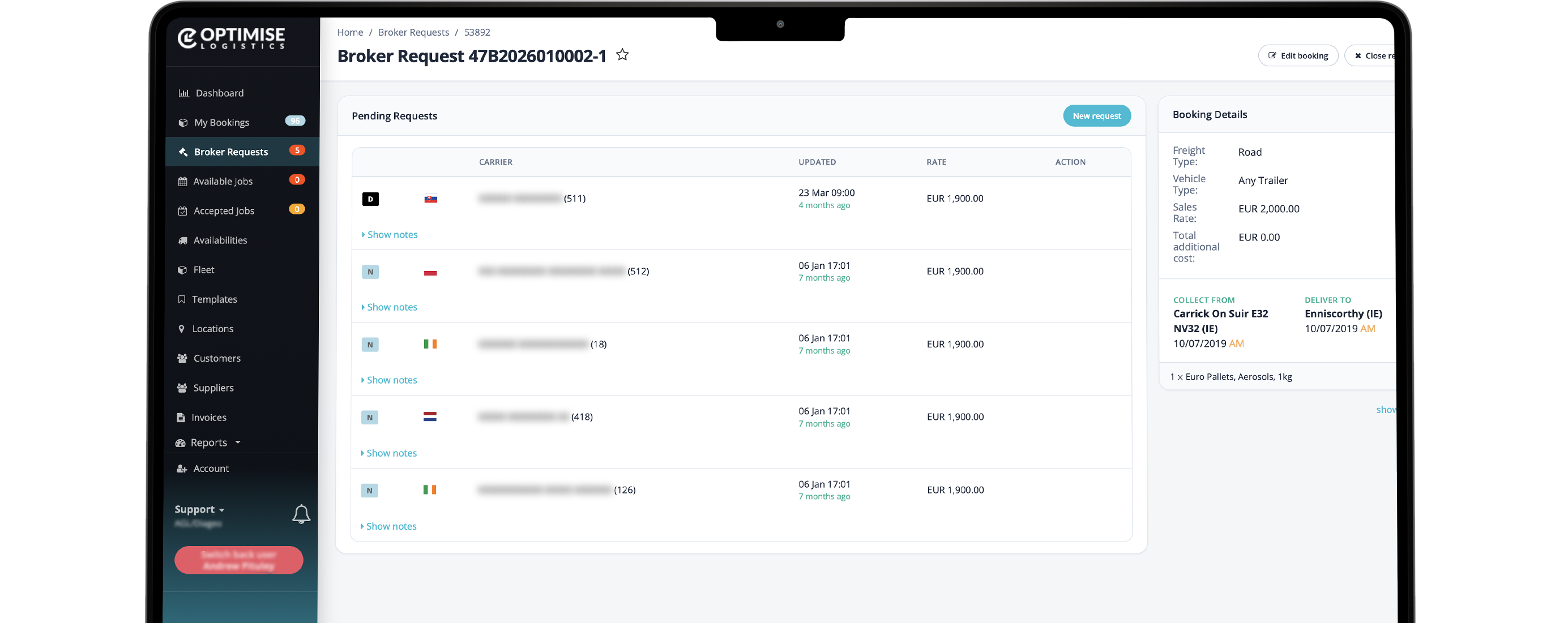Click the N status badge for carrier 512
This screenshot has height=623, width=1568.
[370, 272]
